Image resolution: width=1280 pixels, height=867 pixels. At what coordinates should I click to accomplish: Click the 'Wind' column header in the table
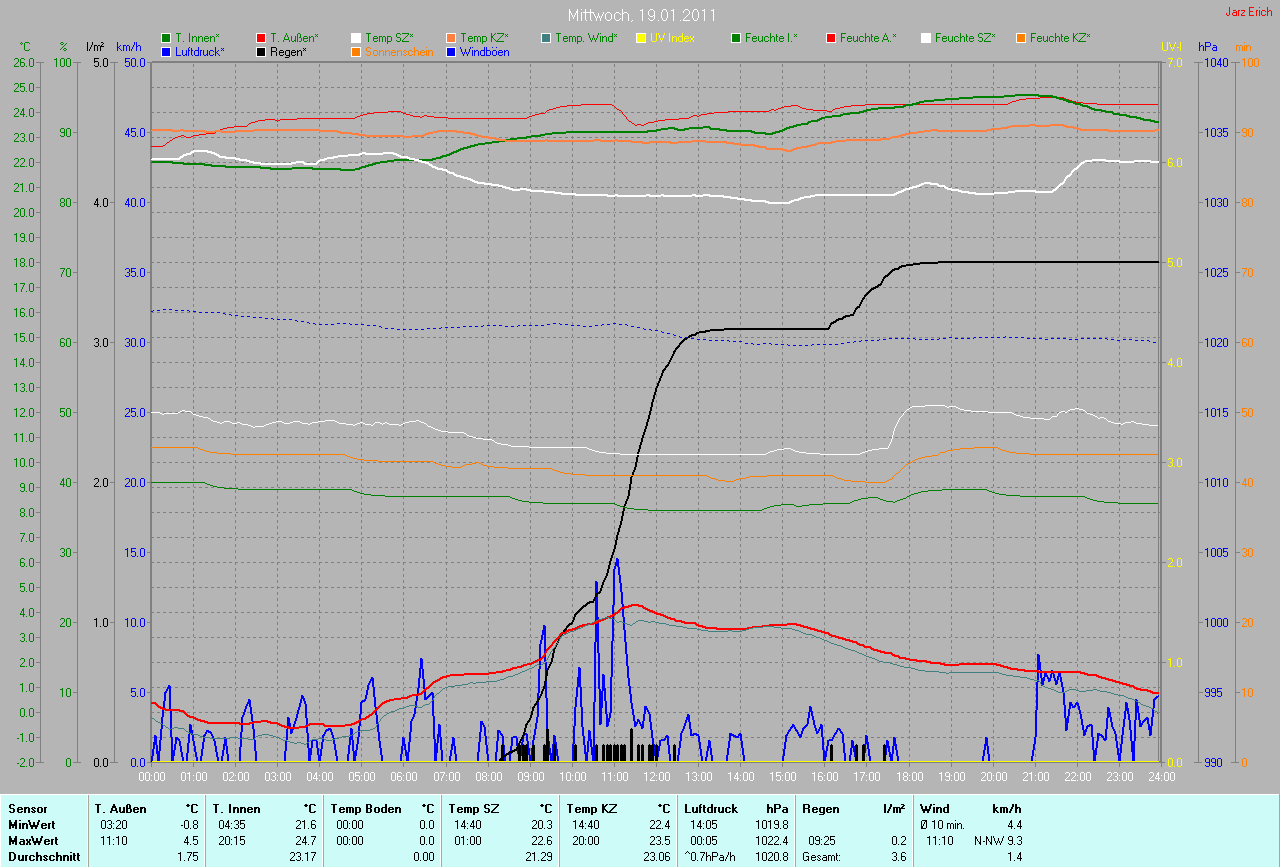(935, 808)
